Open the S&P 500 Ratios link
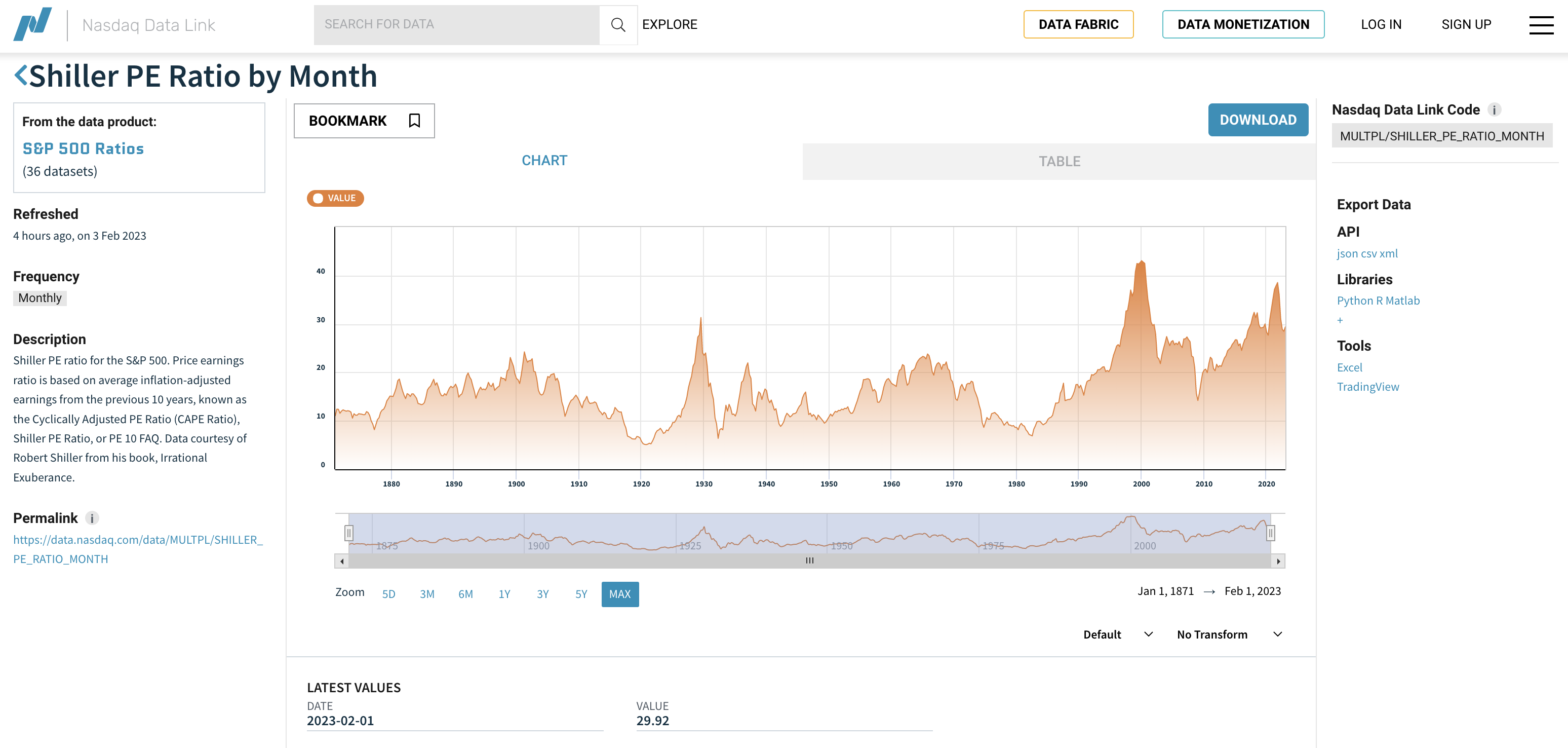1568x748 pixels. tap(83, 149)
